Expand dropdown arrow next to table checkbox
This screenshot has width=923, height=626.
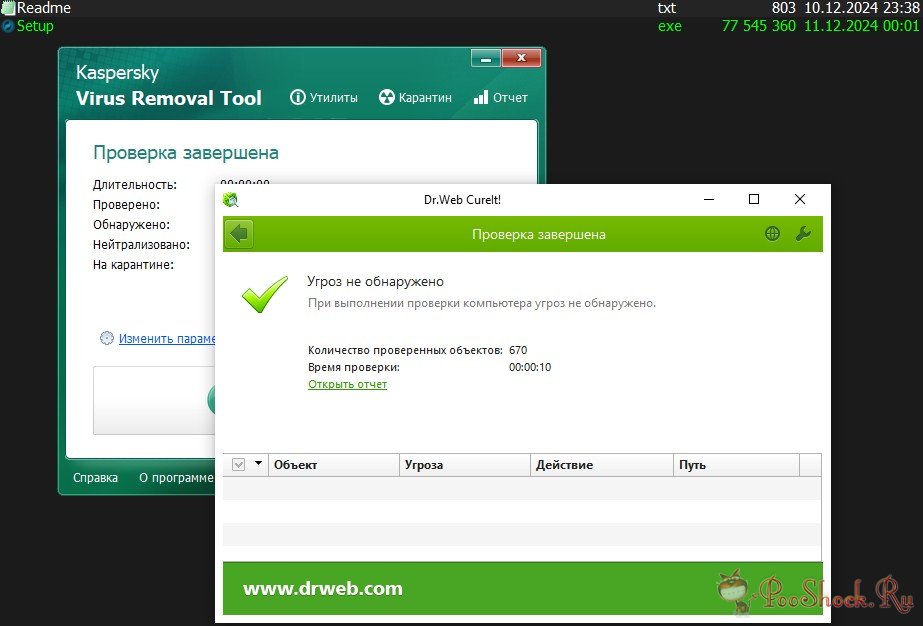[258, 463]
